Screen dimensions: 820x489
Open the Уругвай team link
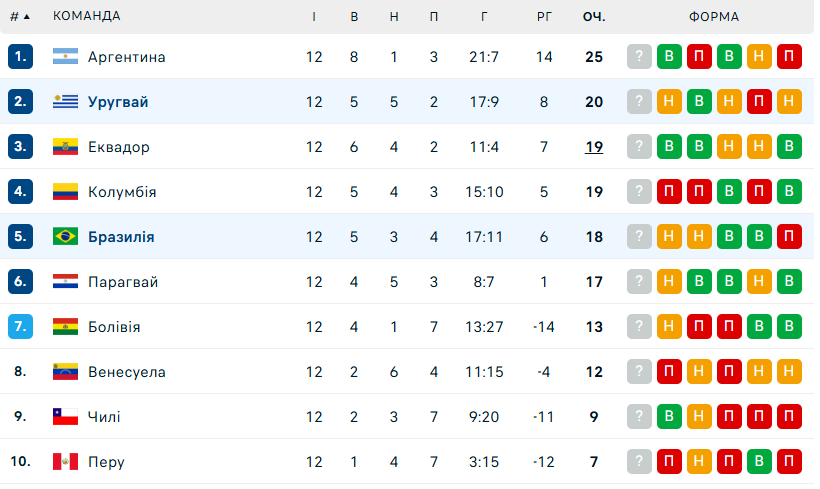(118, 102)
